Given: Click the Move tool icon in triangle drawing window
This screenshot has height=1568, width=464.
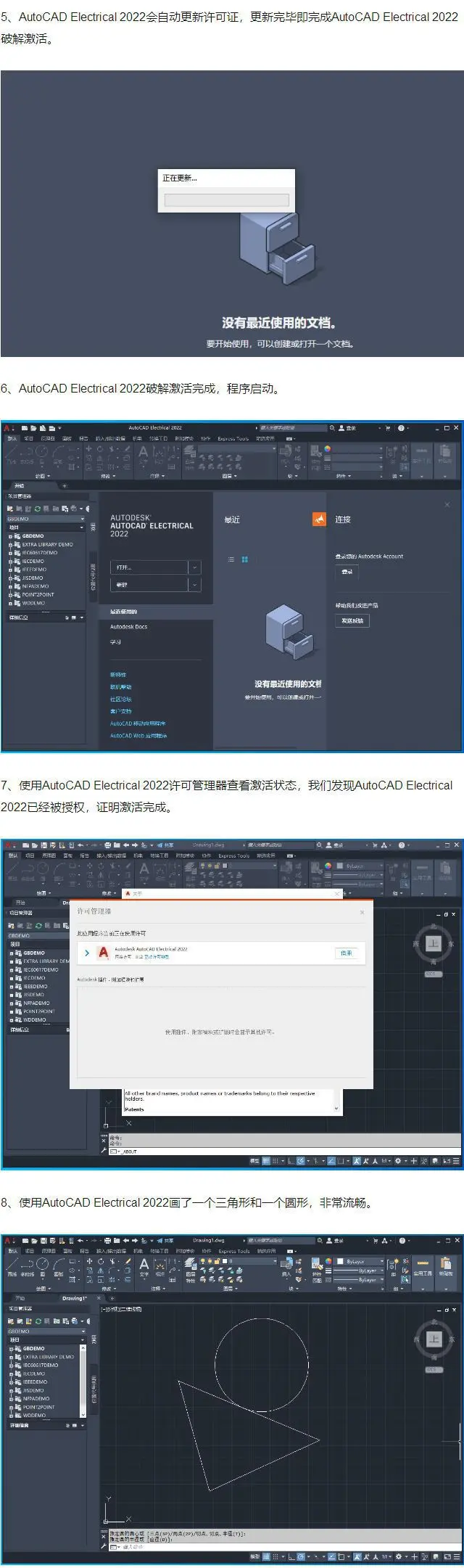Looking at the screenshot, I should [89, 1261].
